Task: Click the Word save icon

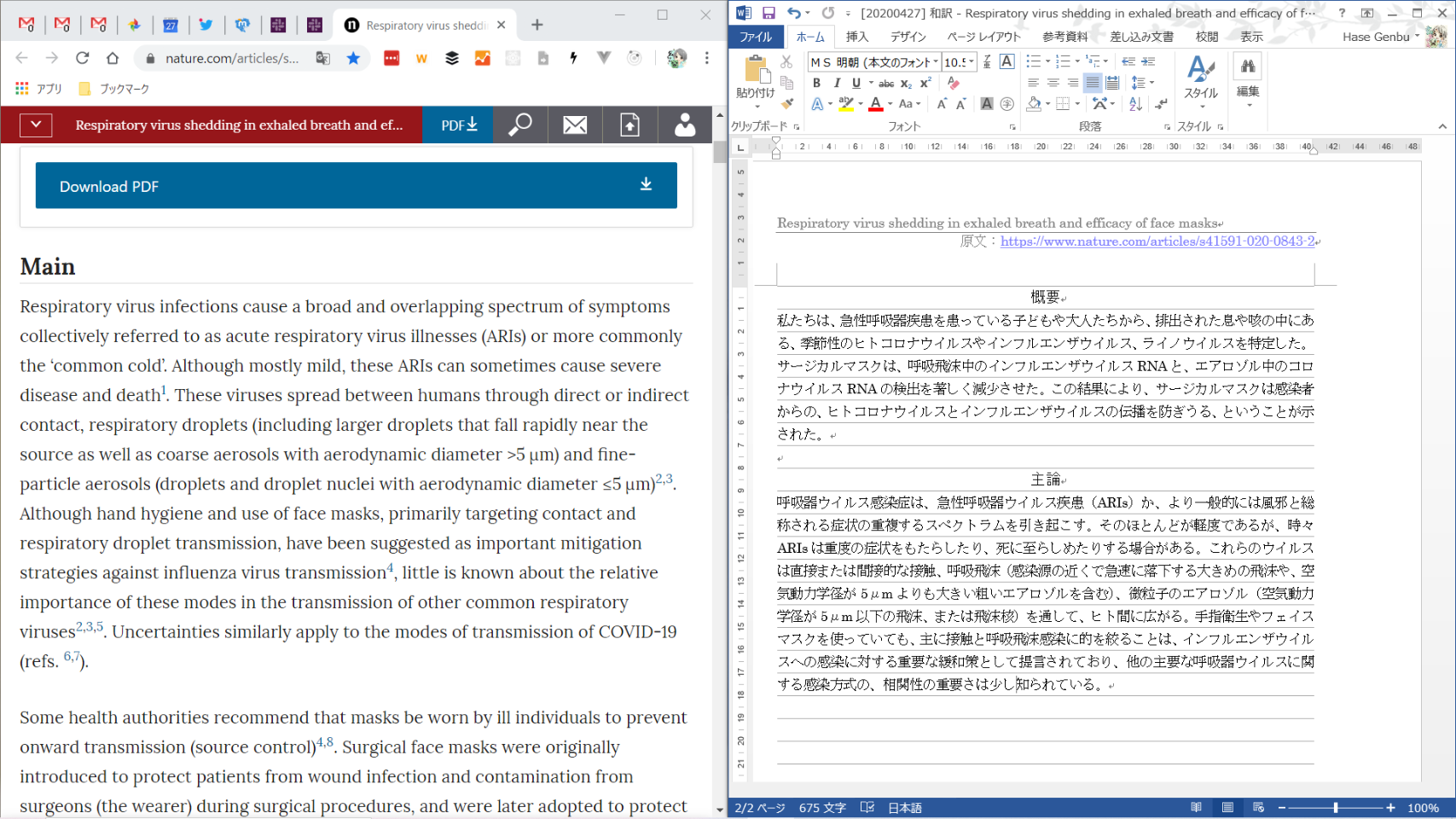Action: pyautogui.click(x=769, y=13)
